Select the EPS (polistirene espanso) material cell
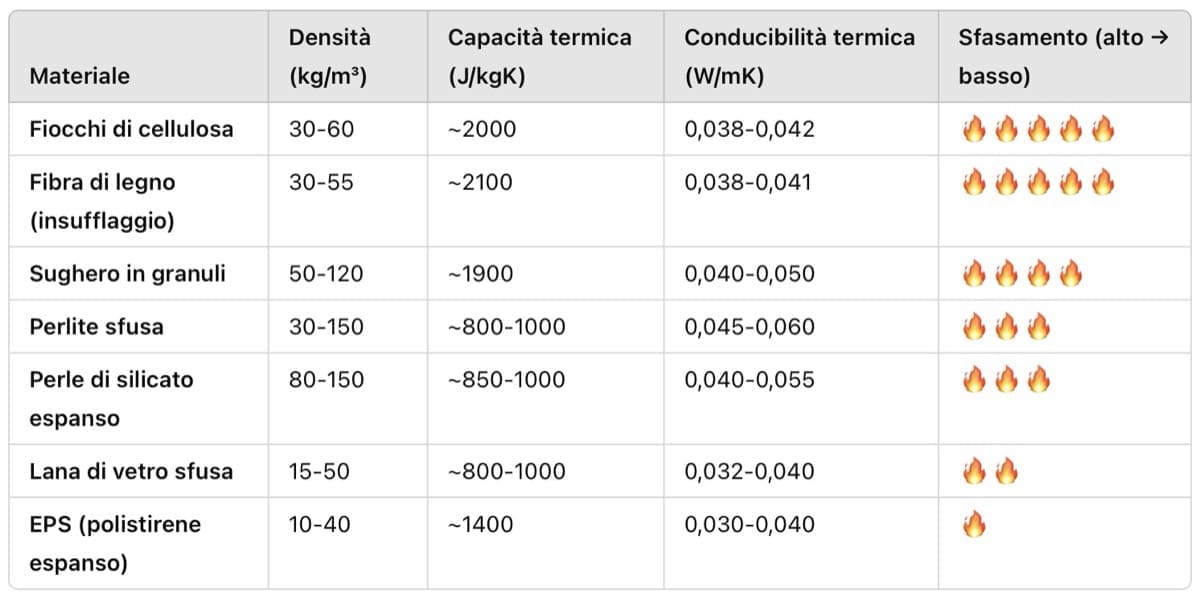1200x598 pixels. (115, 543)
